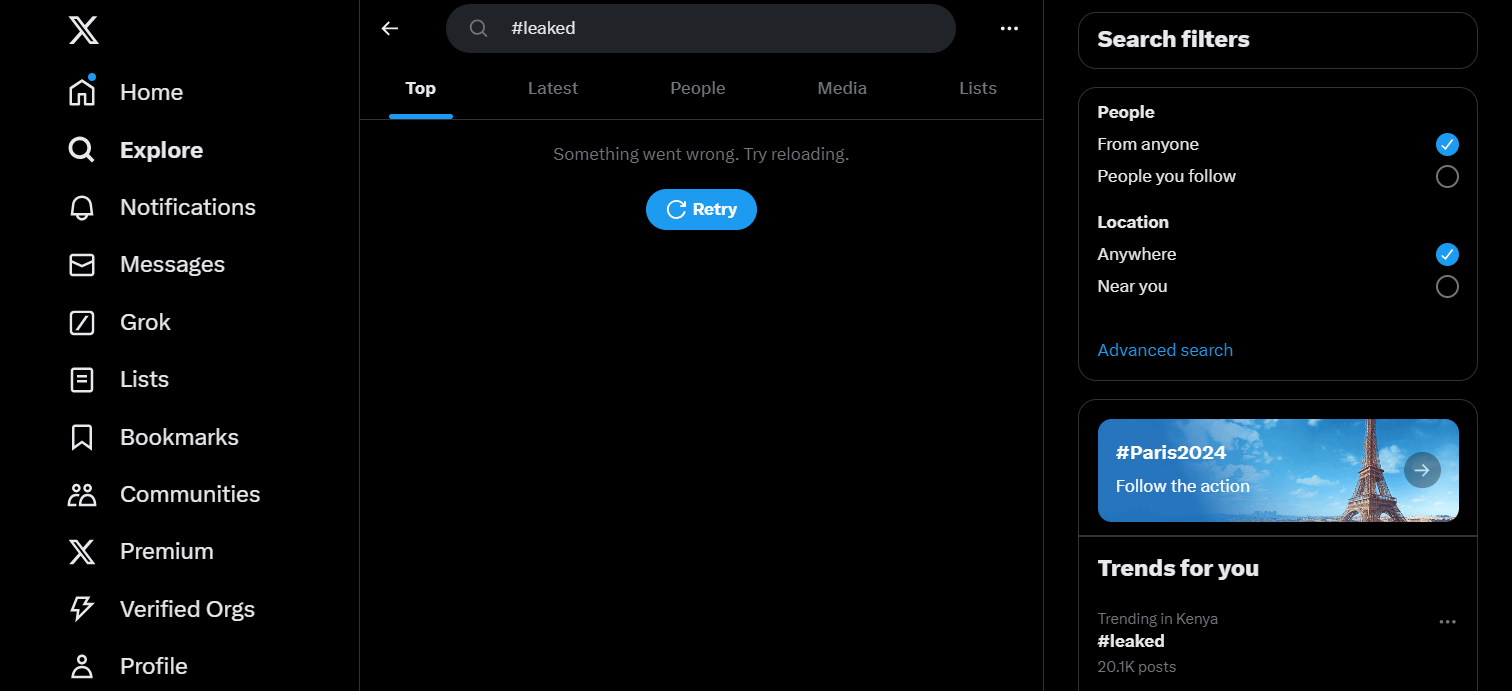This screenshot has height=691, width=1512.
Task: Click the X logo icon
Action: (84, 30)
